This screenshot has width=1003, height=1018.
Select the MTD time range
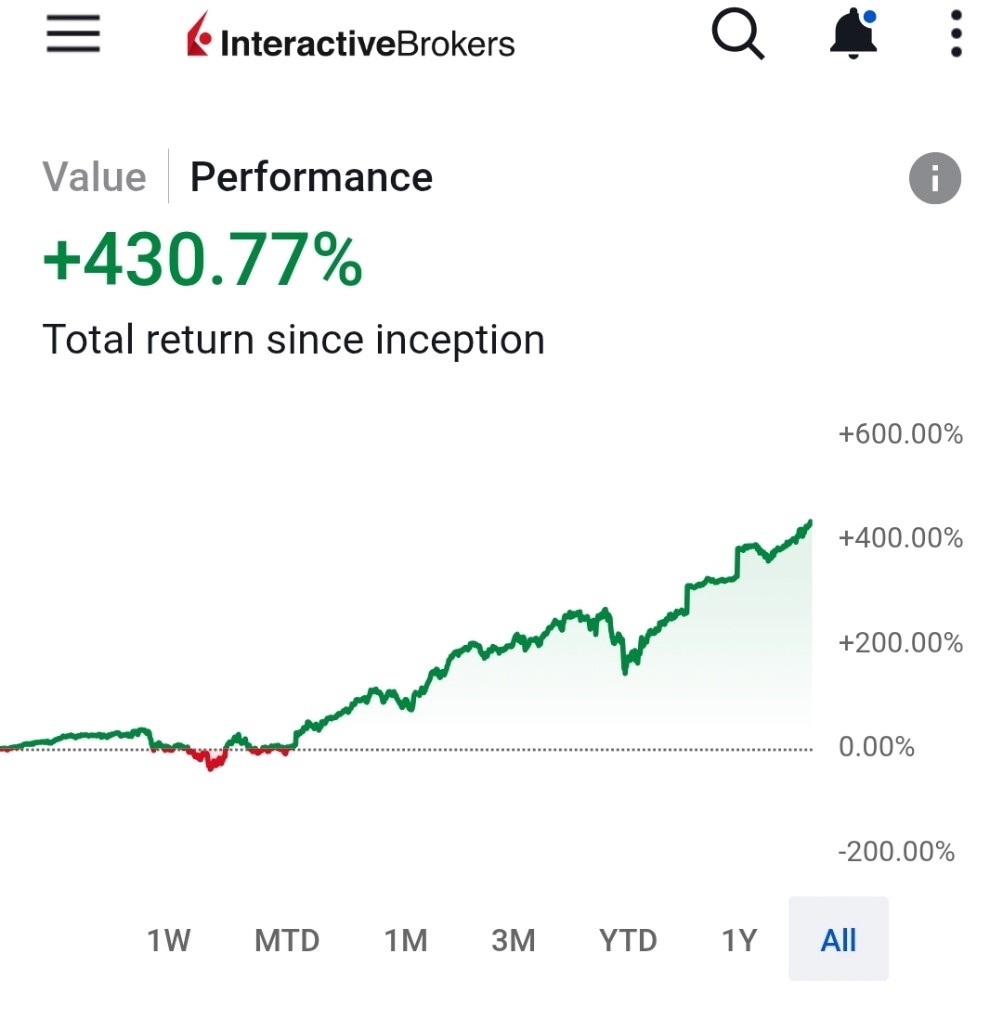coord(287,940)
